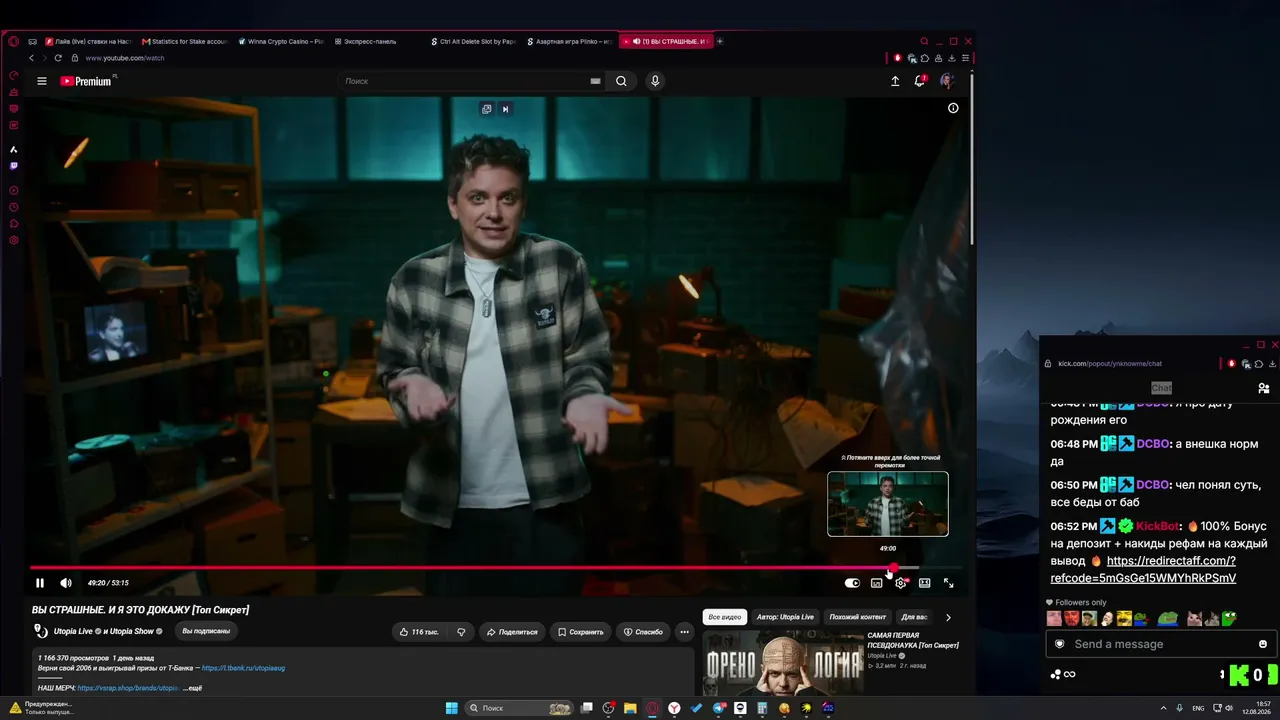Select the Автор: Utopia Live chip
The width and height of the screenshot is (1280, 720).
(x=785, y=617)
